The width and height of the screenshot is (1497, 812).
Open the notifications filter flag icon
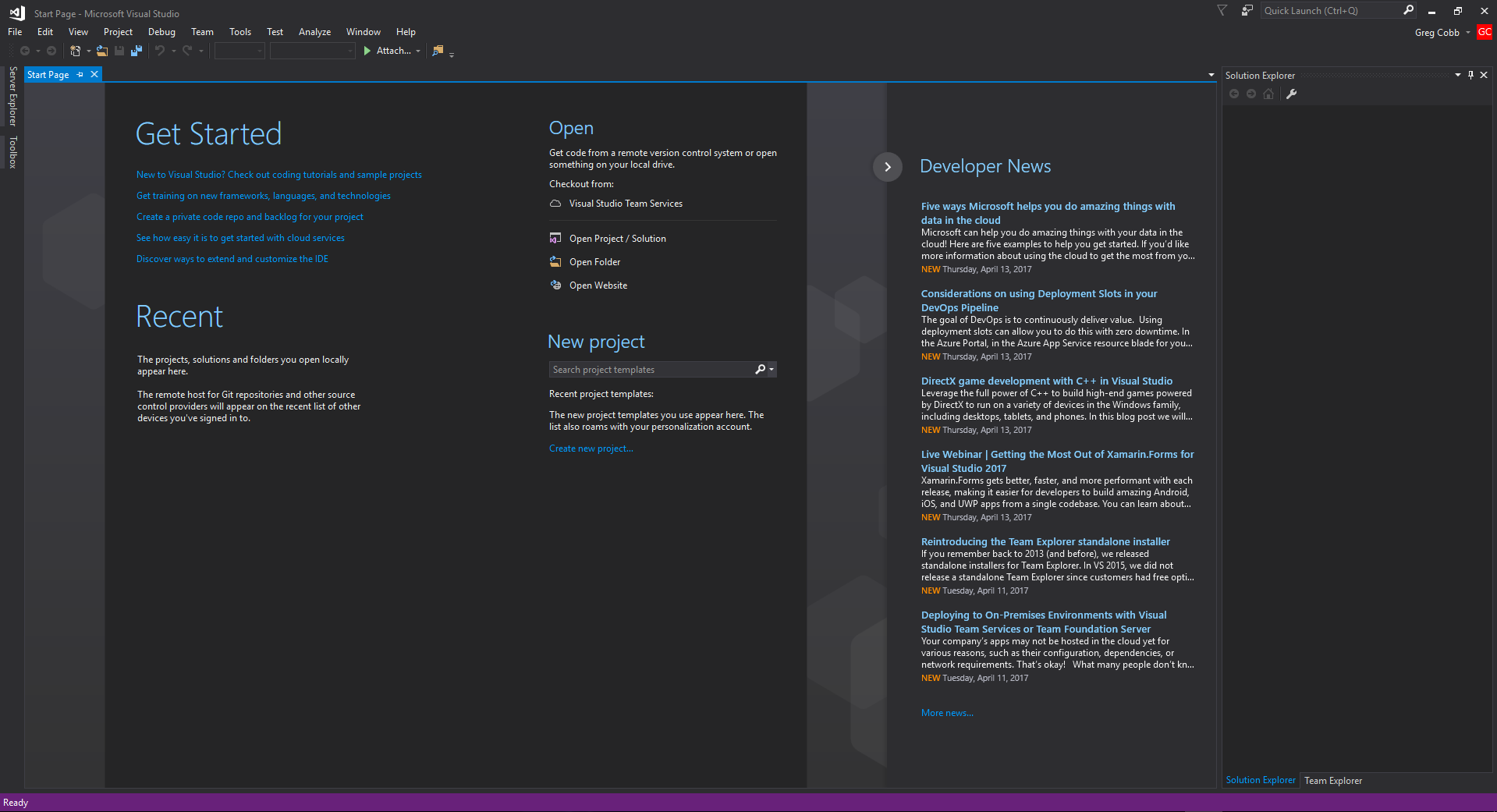pos(1222,10)
